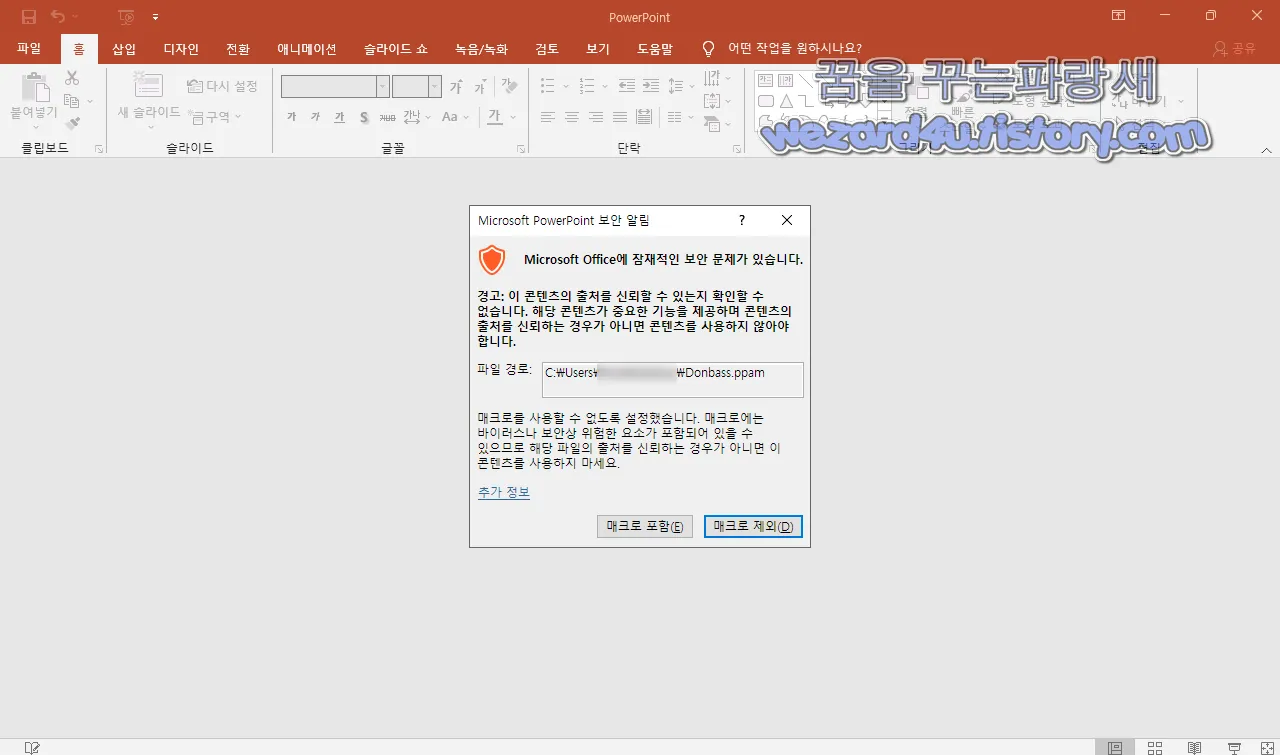The image size is (1280, 755).
Task: Click the decrease font size icon
Action: tap(479, 87)
